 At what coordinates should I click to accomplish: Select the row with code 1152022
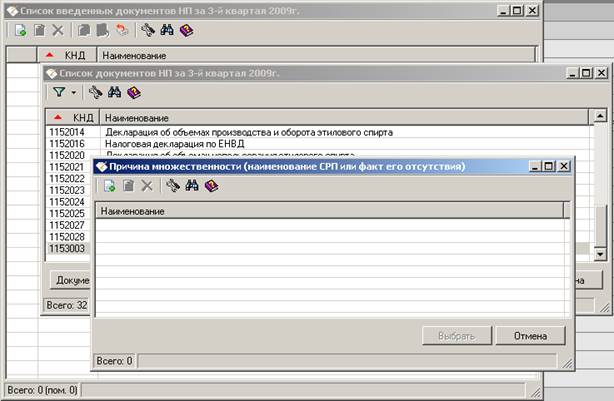click(x=67, y=179)
